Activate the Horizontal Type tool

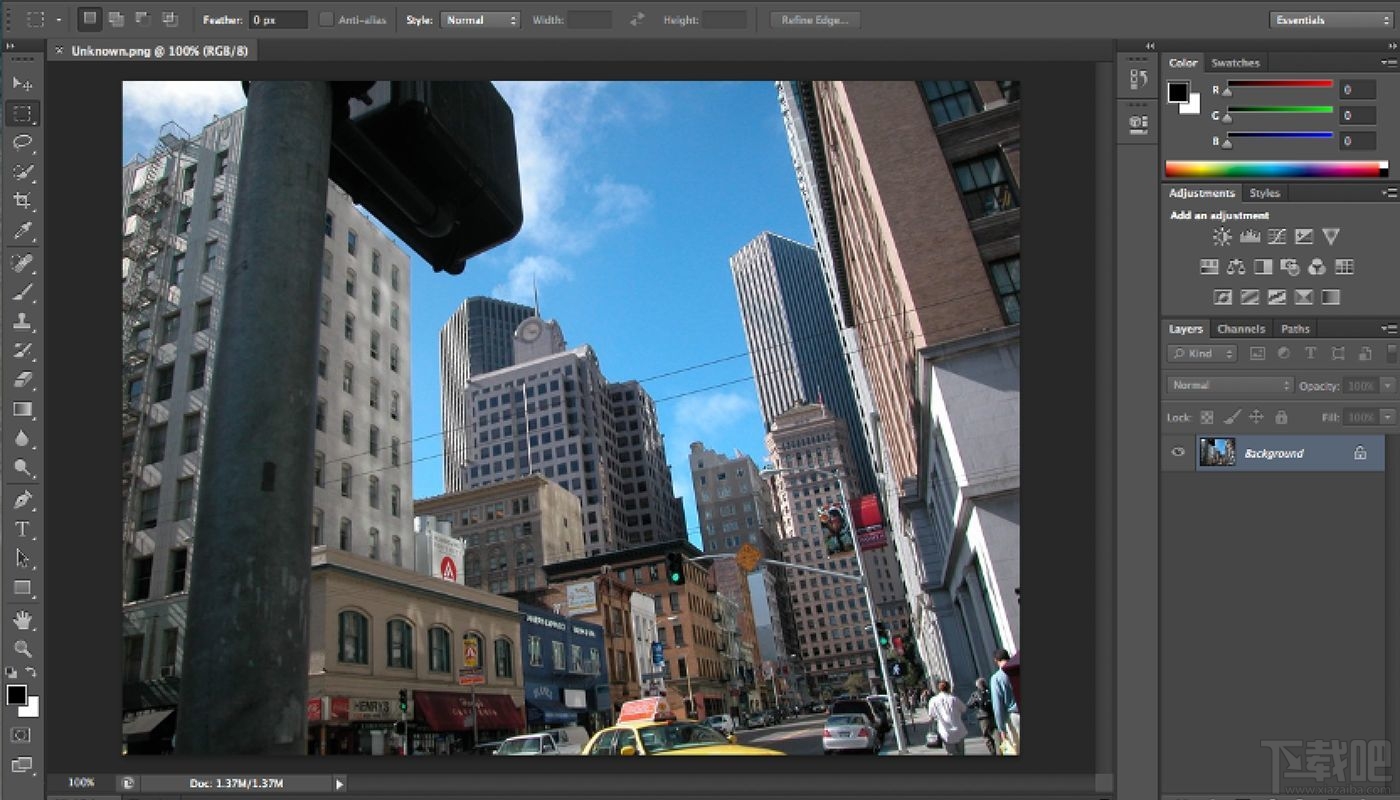pyautogui.click(x=22, y=527)
